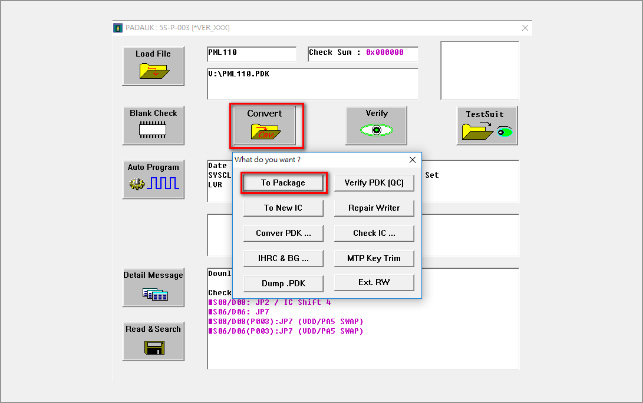The width and height of the screenshot is (643, 403).
Task: Click Read & Search floppy icon
Action: click(153, 346)
